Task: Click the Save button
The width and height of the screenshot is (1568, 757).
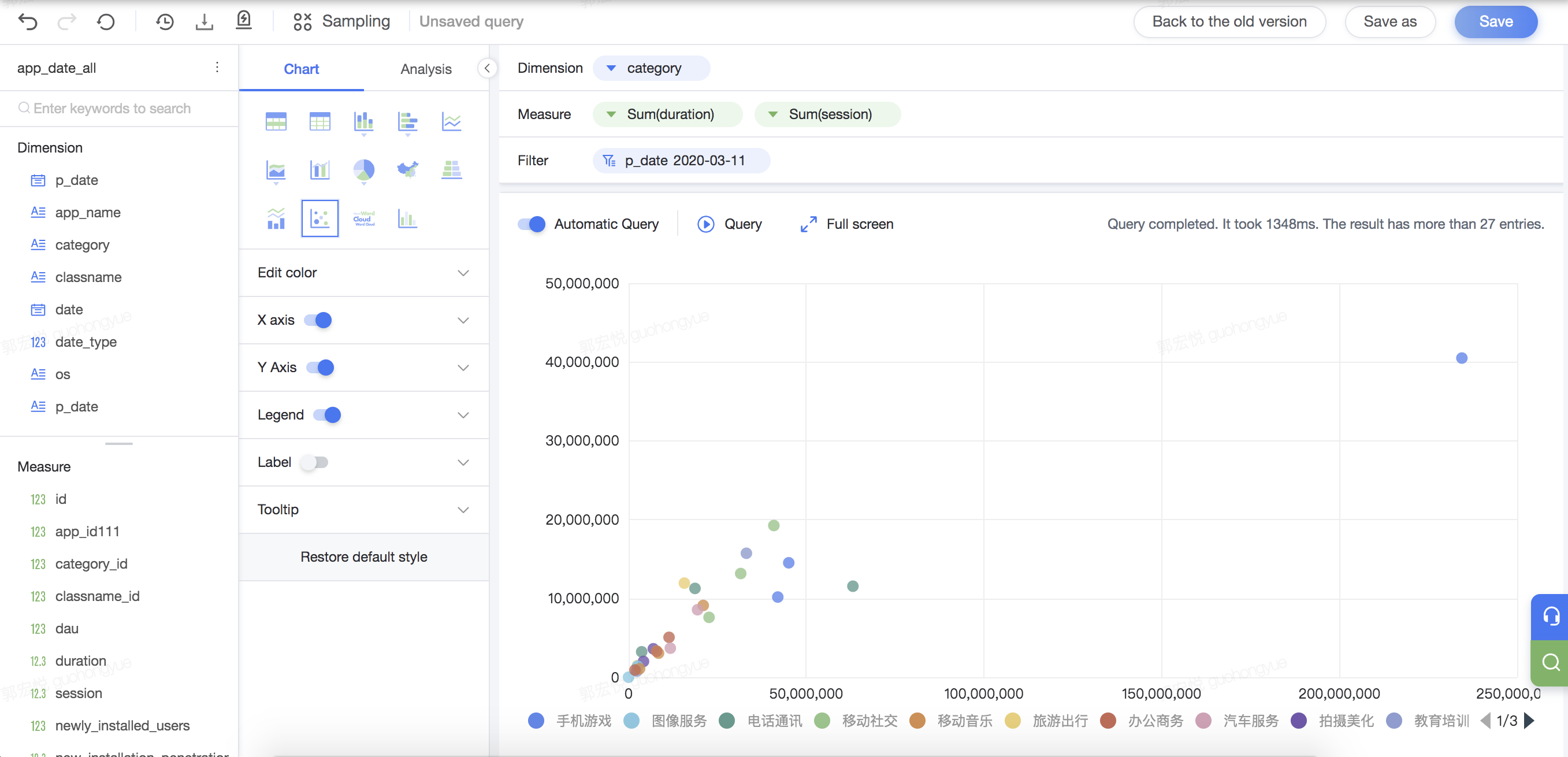Action: 1496,22
